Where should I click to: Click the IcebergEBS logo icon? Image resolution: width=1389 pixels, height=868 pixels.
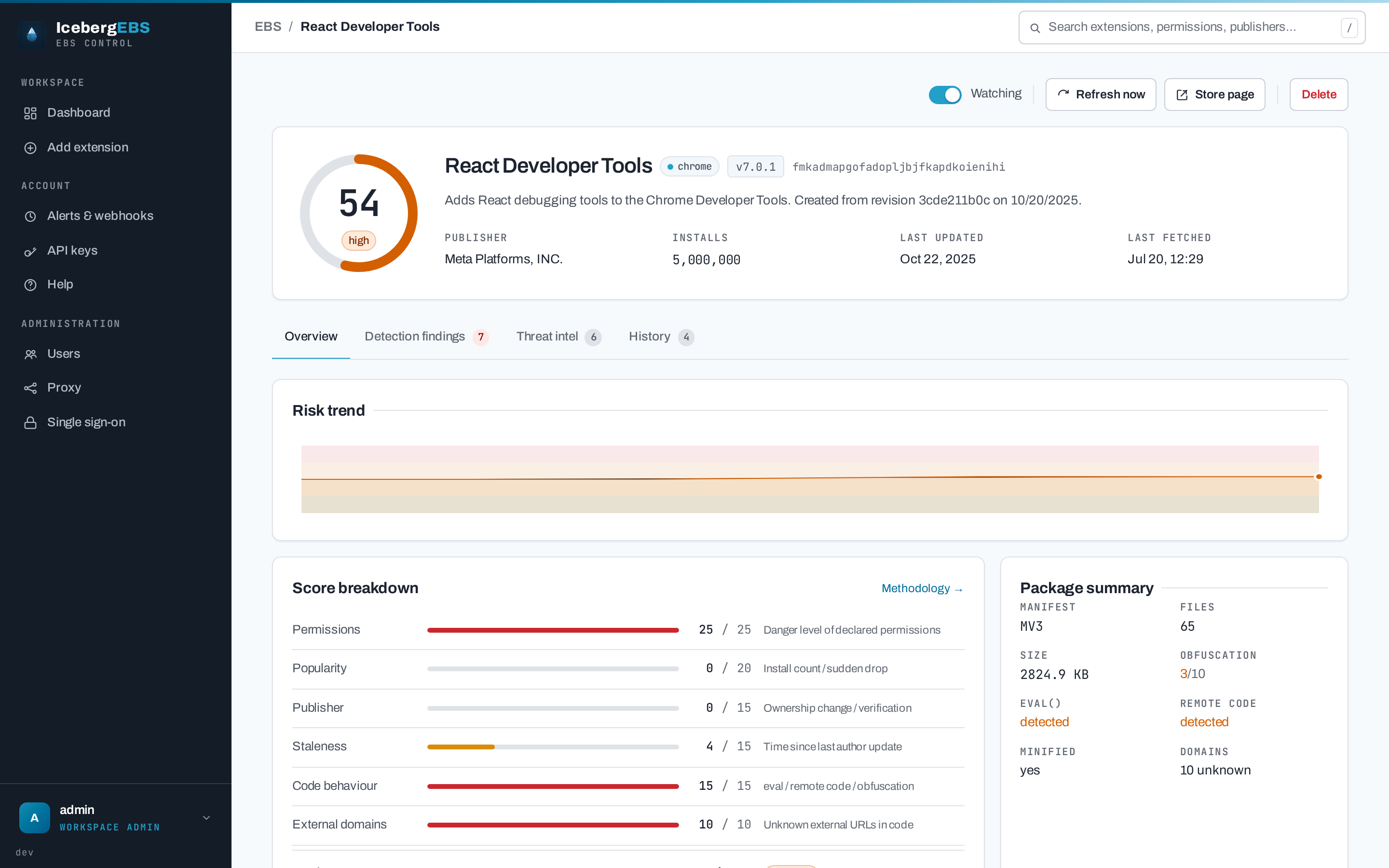pos(31,34)
